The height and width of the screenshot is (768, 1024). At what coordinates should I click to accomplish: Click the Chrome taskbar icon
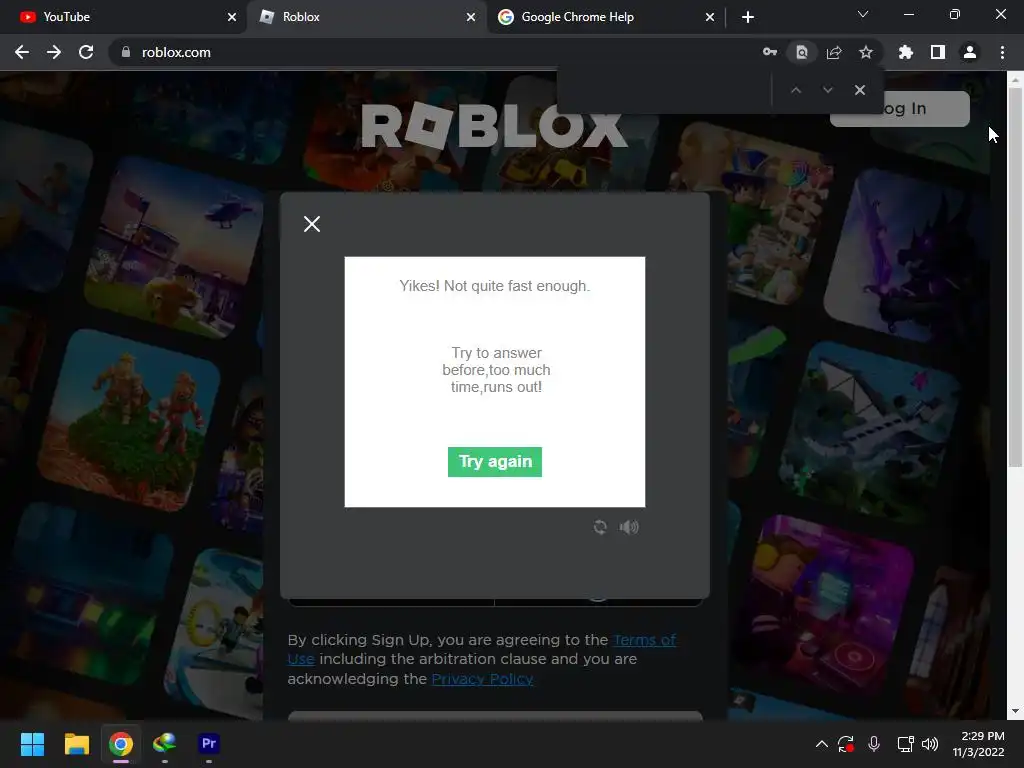pyautogui.click(x=121, y=744)
